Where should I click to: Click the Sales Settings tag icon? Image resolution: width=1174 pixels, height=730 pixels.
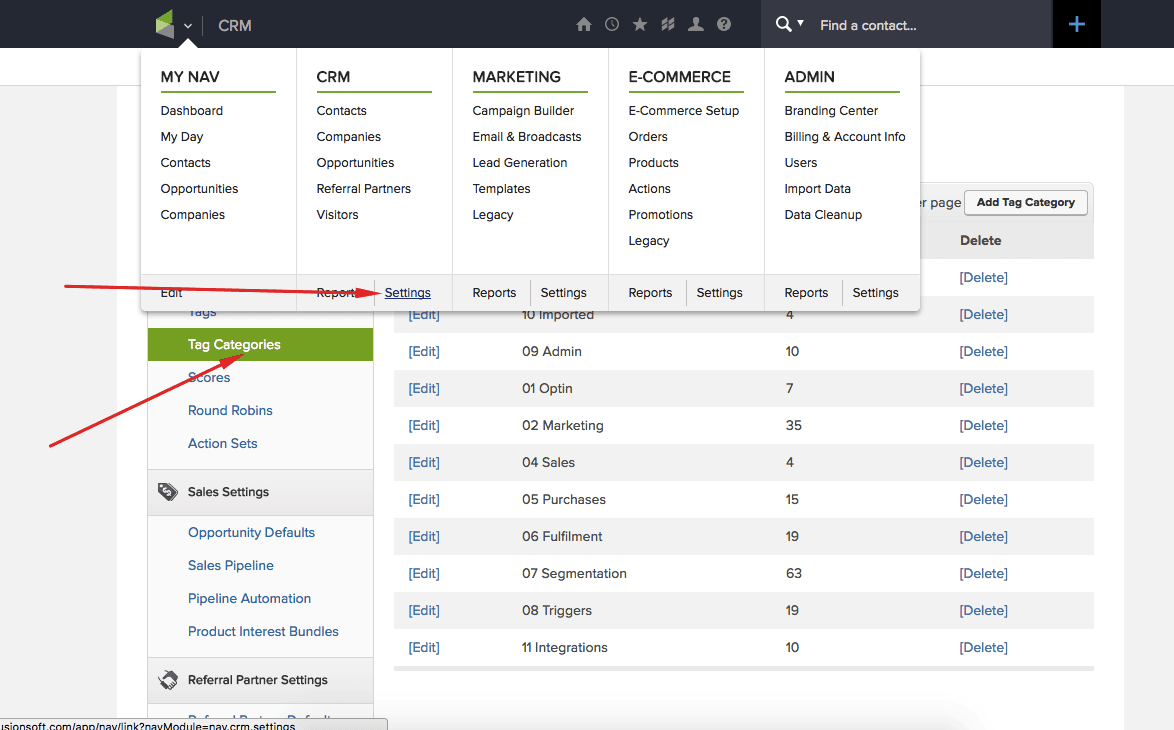pos(168,492)
